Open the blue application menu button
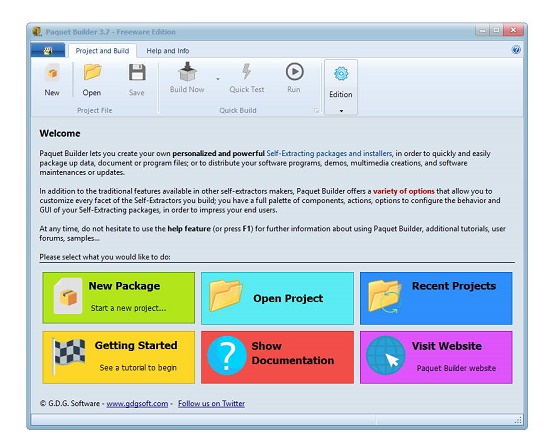 click(48, 50)
